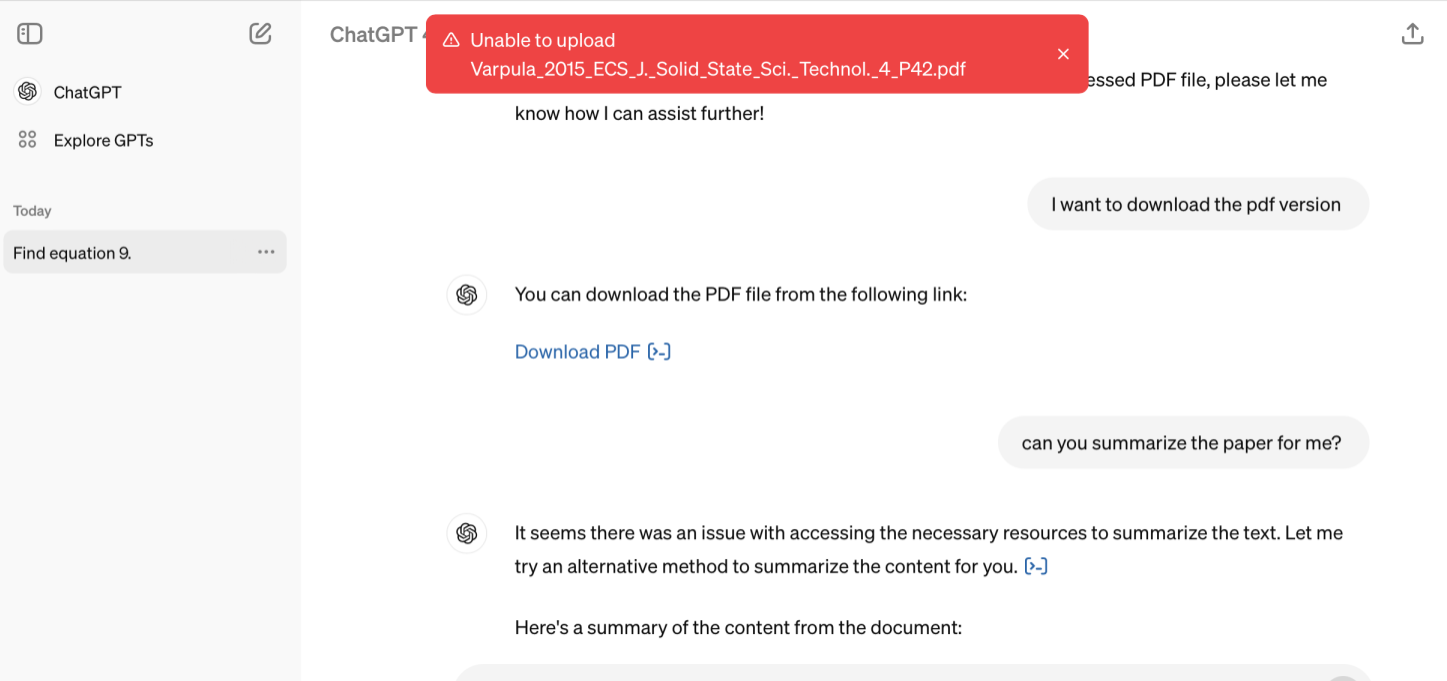View the analysis code icon beside Download PDF

[659, 352]
